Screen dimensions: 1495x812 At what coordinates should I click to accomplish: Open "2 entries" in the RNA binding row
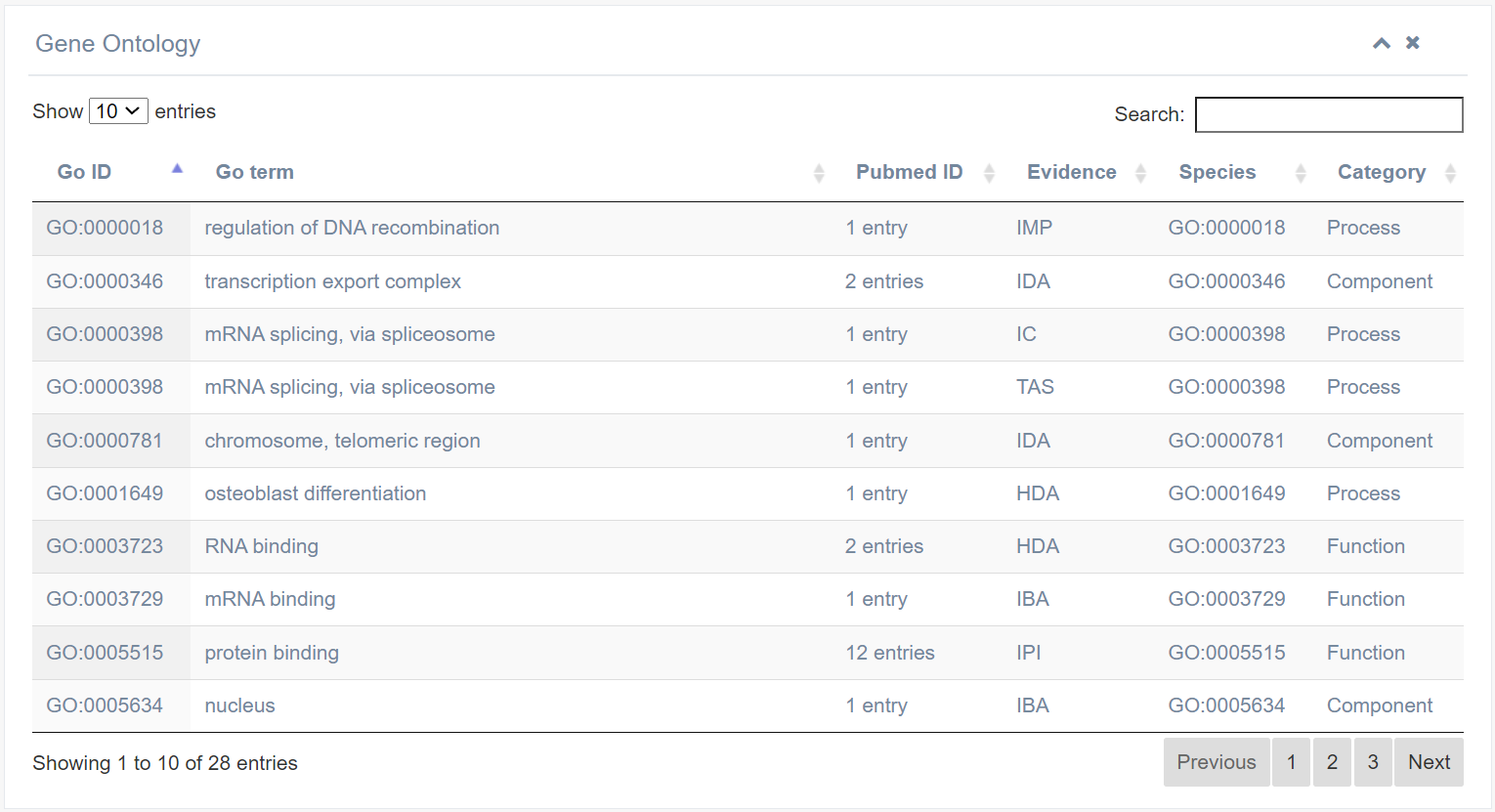(x=884, y=546)
